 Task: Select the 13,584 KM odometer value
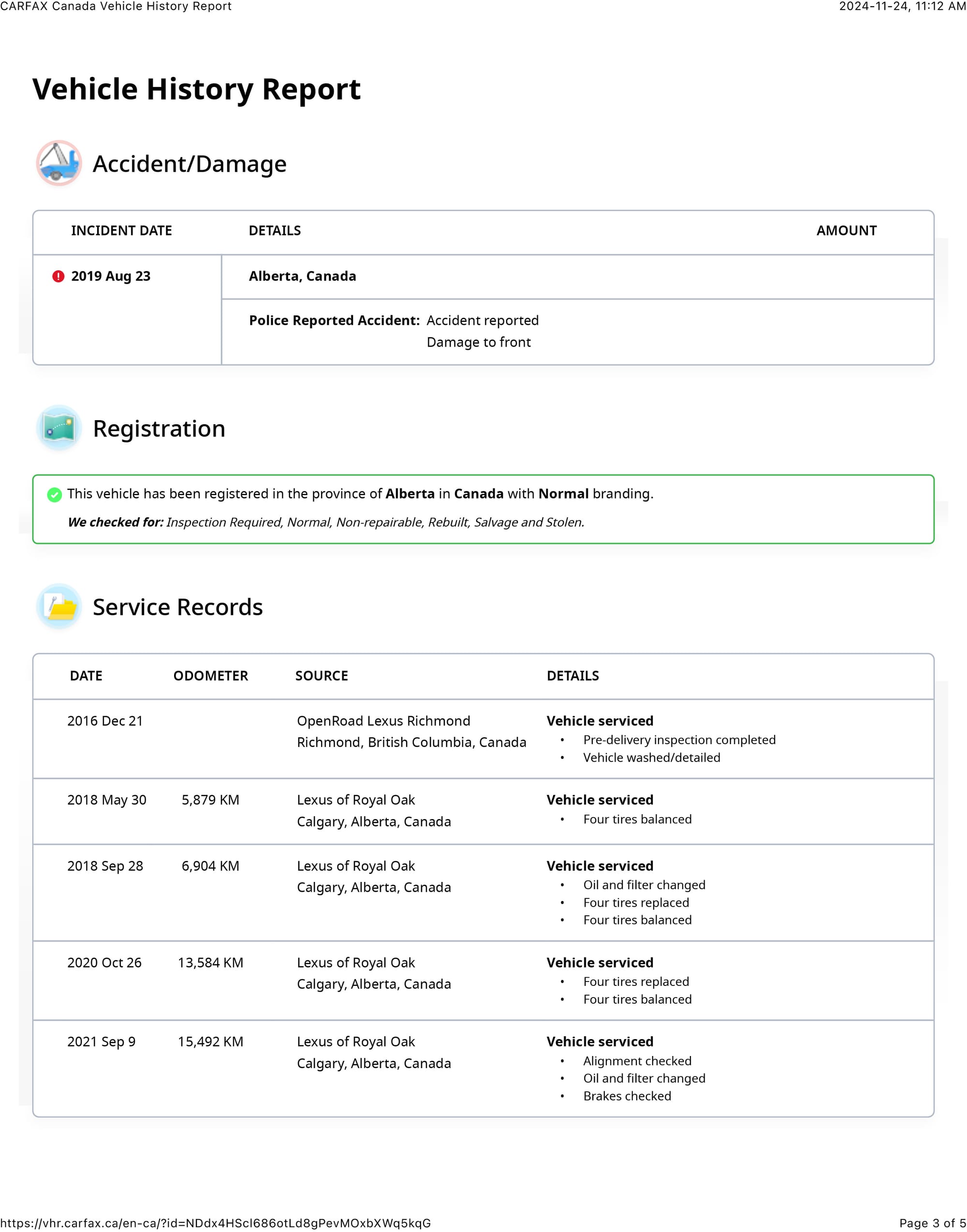point(210,963)
